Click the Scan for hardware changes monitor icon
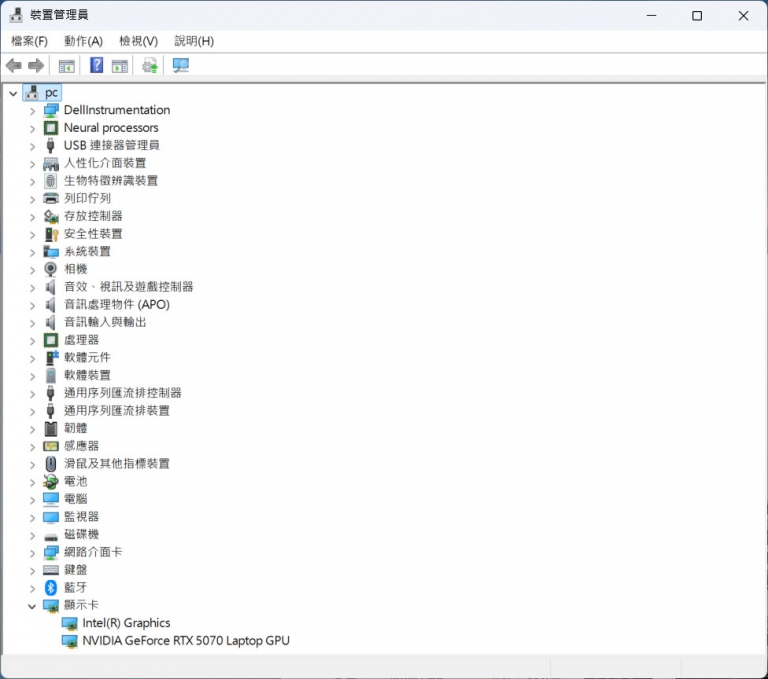 pos(180,66)
